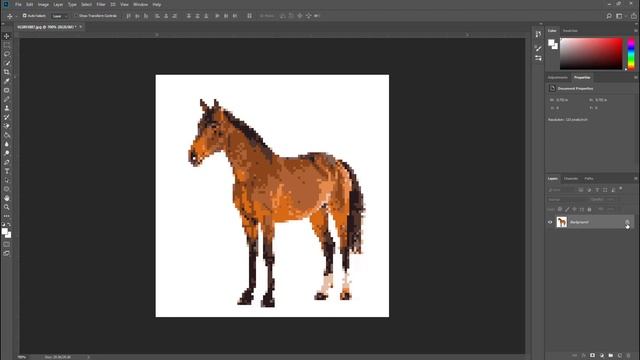640x360 pixels.
Task: Pick a color in the color field
Action: 591,53
